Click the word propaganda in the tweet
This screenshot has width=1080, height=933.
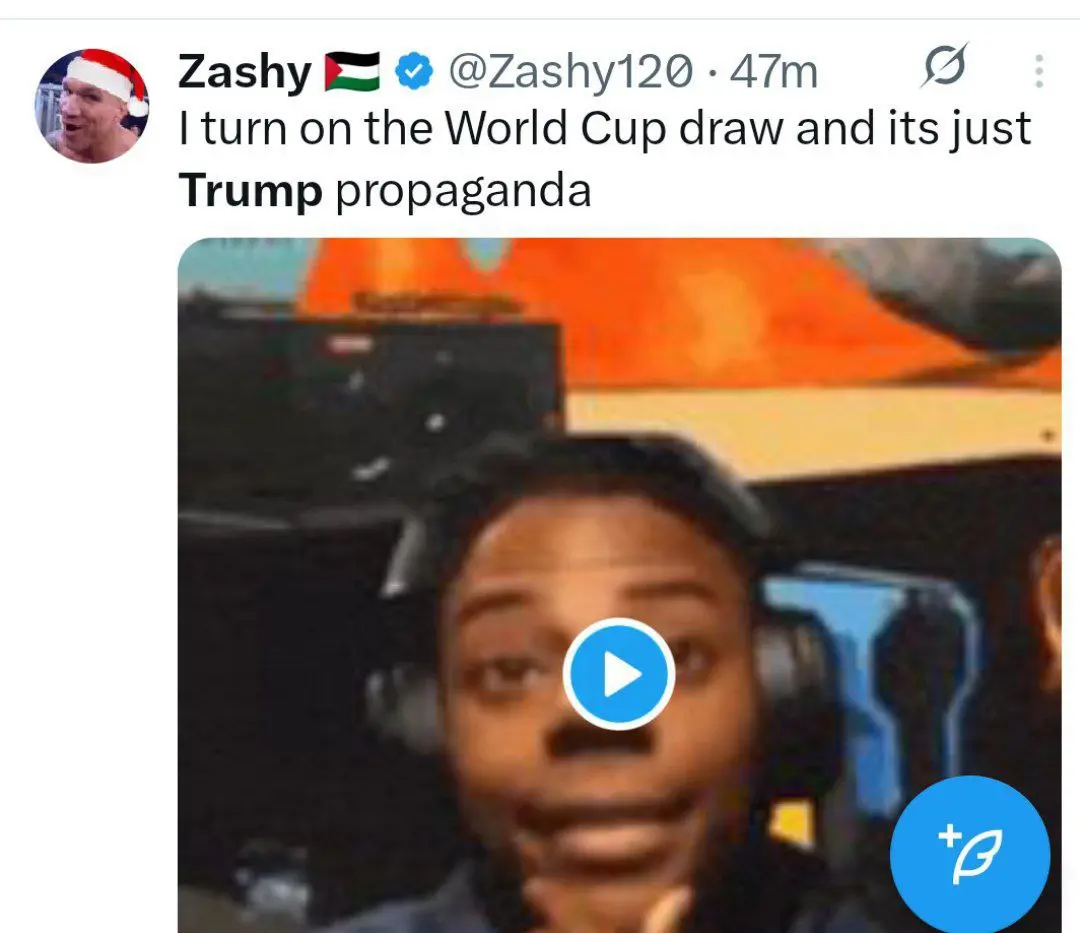pyautogui.click(x=463, y=191)
